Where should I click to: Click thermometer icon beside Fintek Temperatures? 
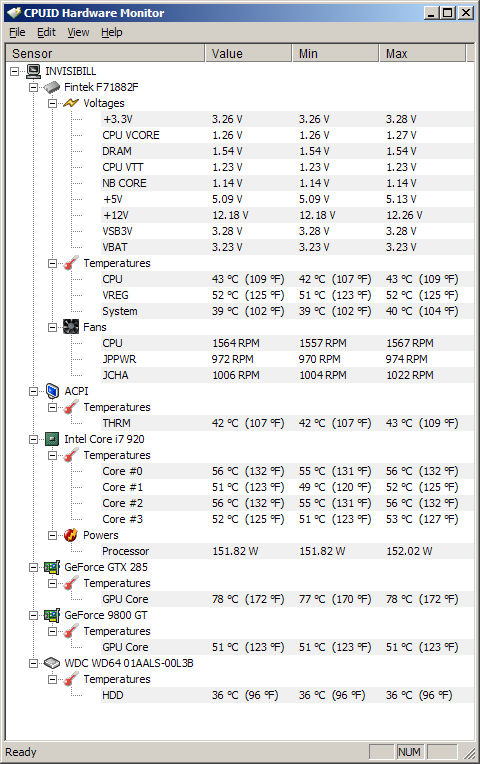[71, 263]
